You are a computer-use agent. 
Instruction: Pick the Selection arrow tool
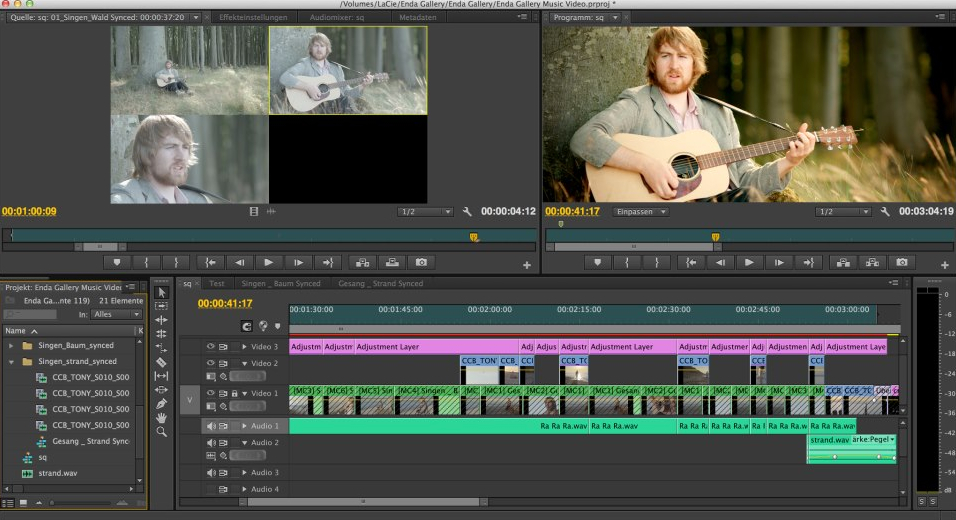point(161,292)
